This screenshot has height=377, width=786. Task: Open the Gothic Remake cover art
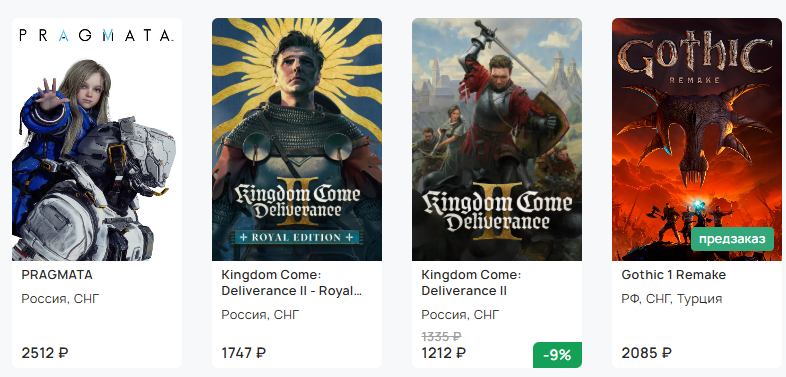(x=697, y=139)
